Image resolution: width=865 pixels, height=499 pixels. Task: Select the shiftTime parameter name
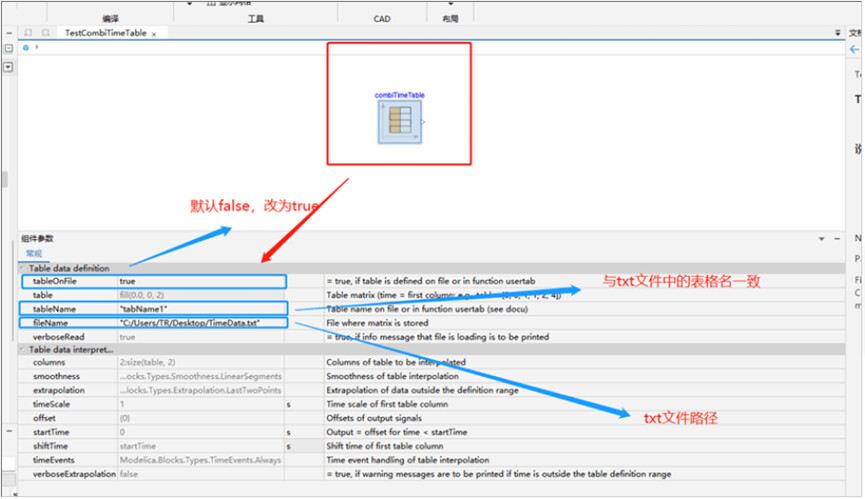[51, 446]
